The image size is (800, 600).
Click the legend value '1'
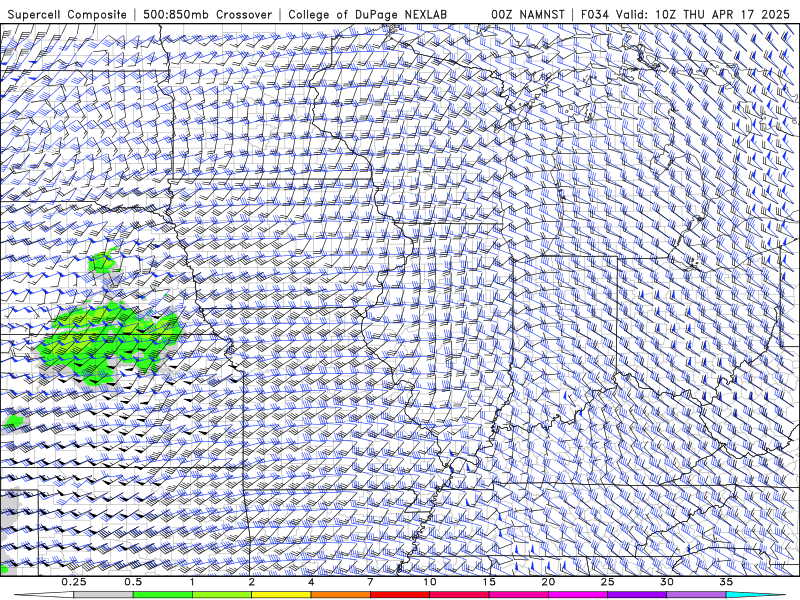click(x=192, y=582)
